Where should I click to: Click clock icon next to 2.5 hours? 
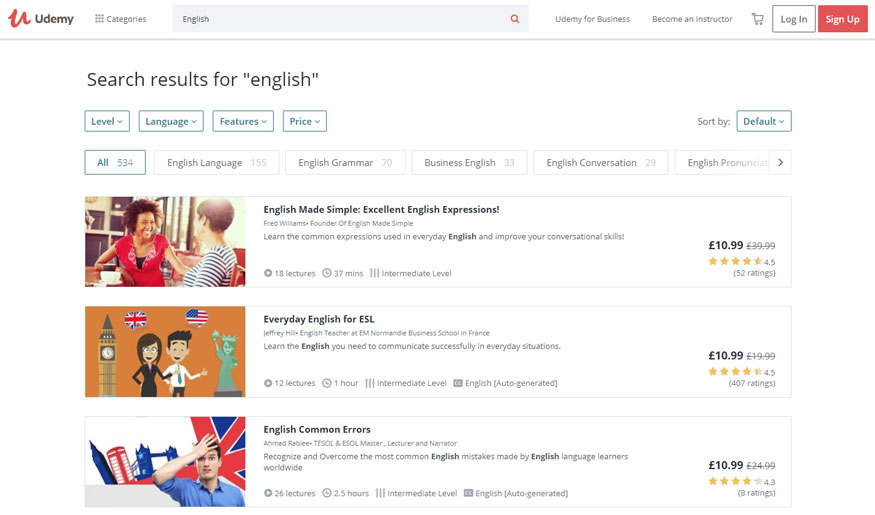pos(327,493)
